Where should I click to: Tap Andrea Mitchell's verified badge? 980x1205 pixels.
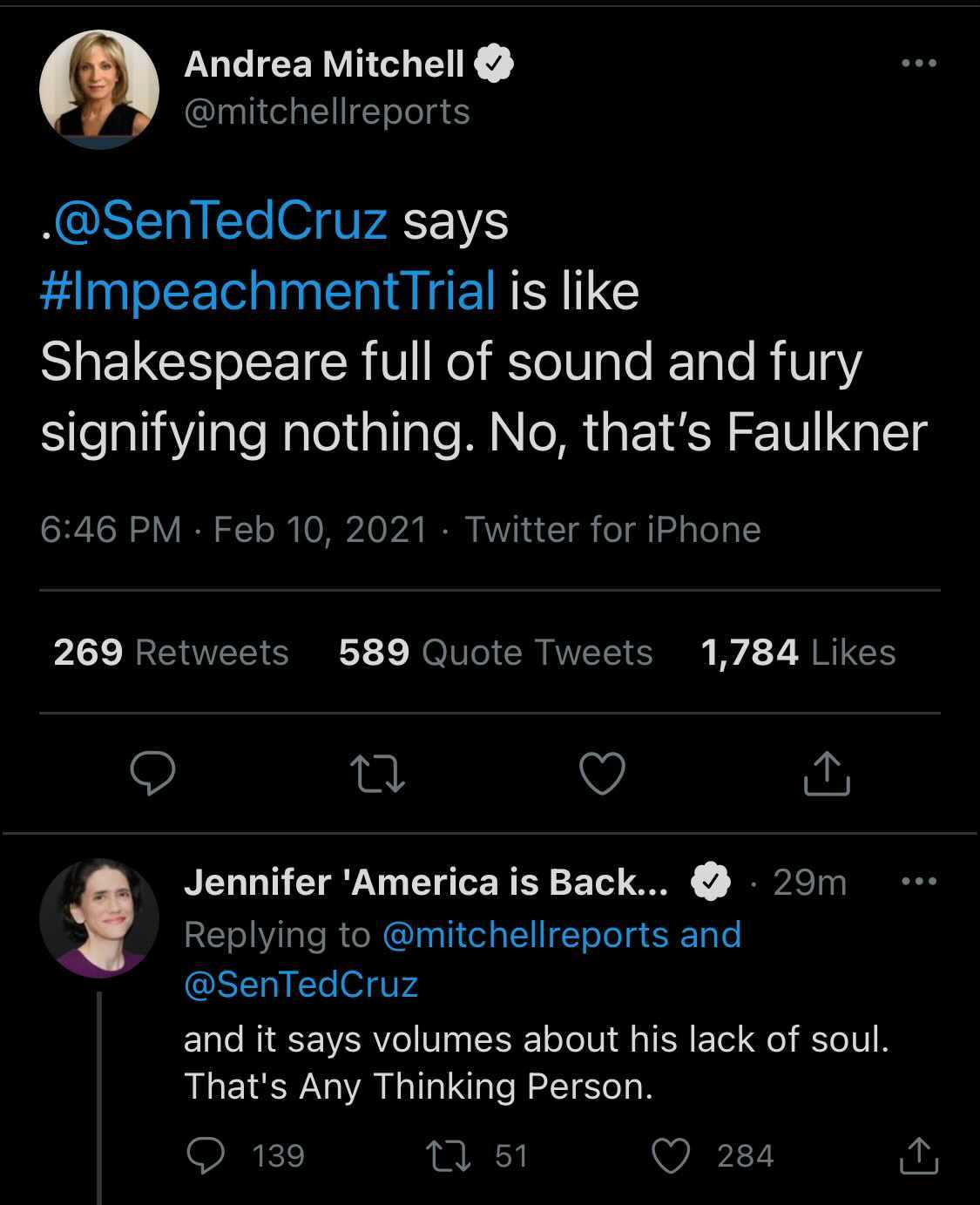pos(494,64)
